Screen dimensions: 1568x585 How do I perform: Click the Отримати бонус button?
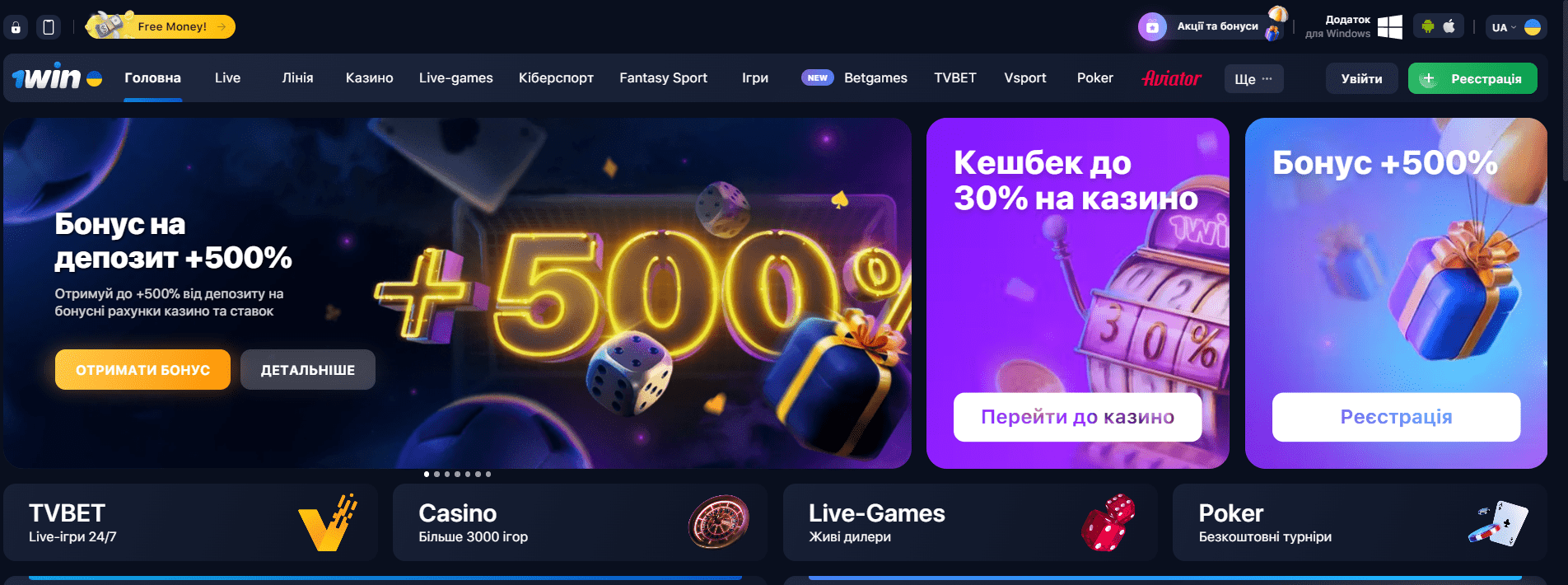142,370
